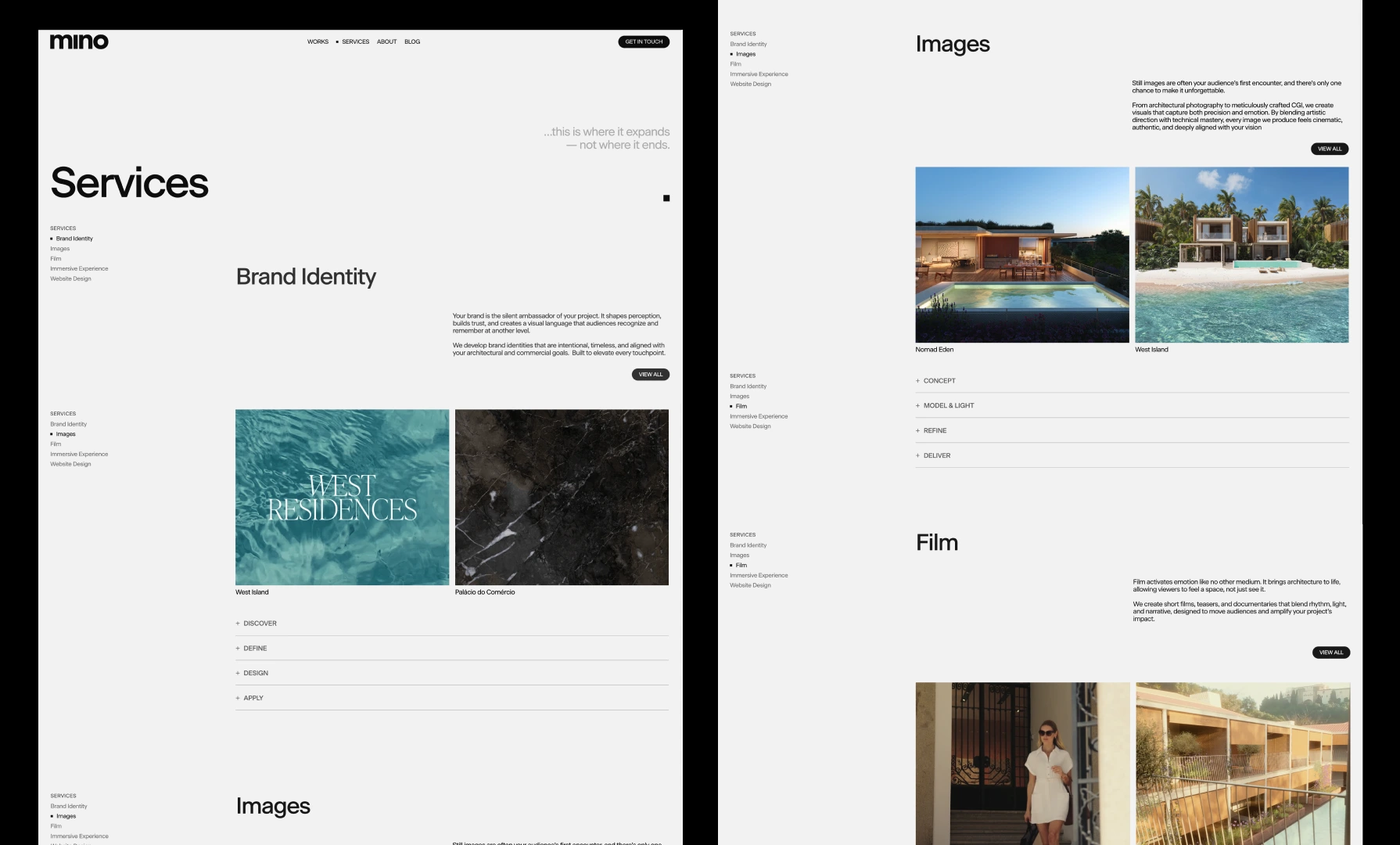Open the film thumbnail of woman in white dress
Viewport: 1400px width, 845px height.
point(1023,764)
